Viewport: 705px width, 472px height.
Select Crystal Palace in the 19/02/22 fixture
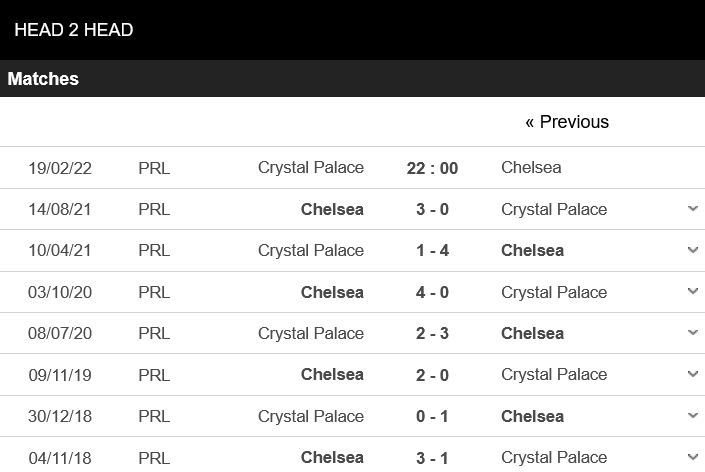point(311,168)
